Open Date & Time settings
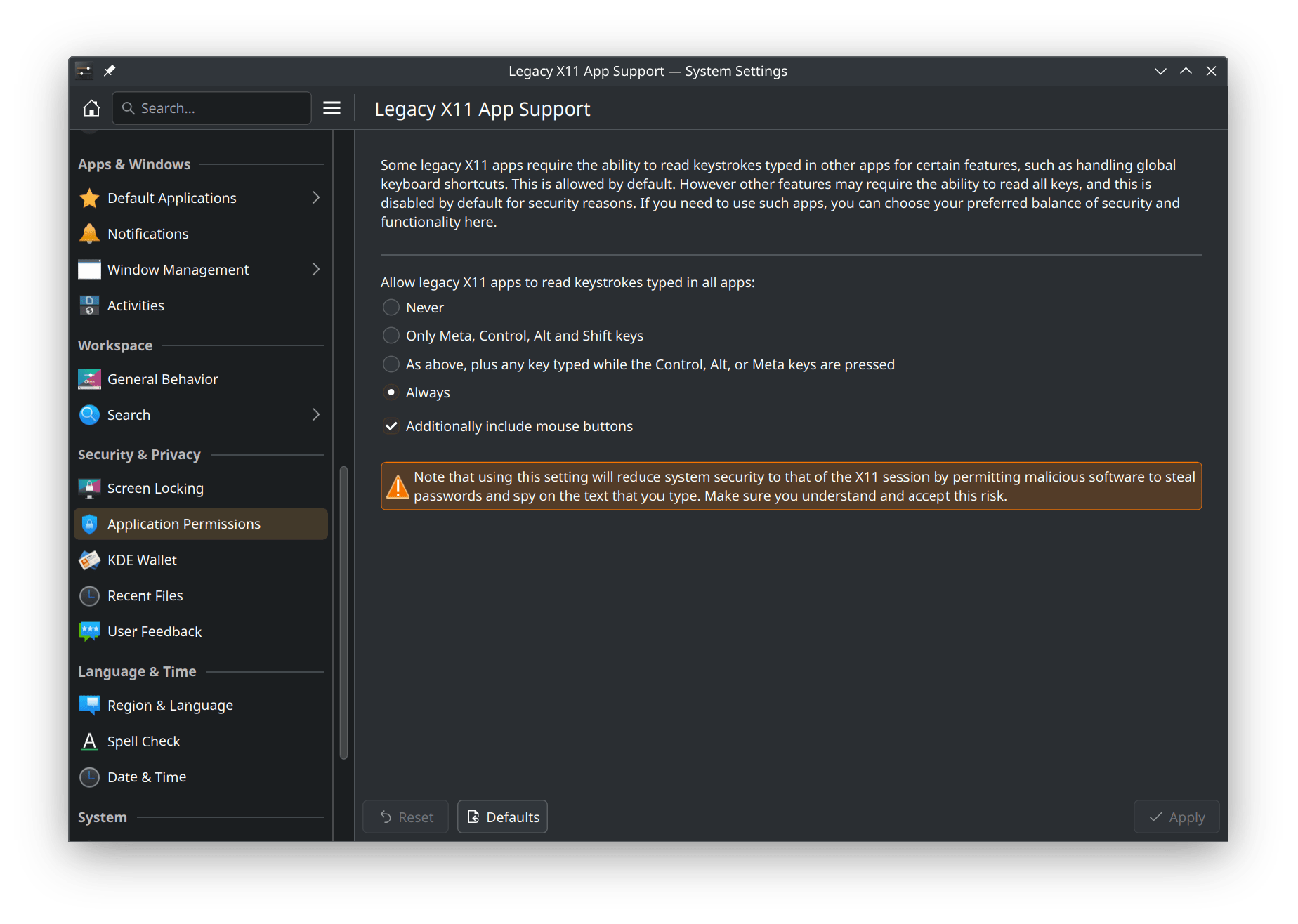 pos(201,777)
